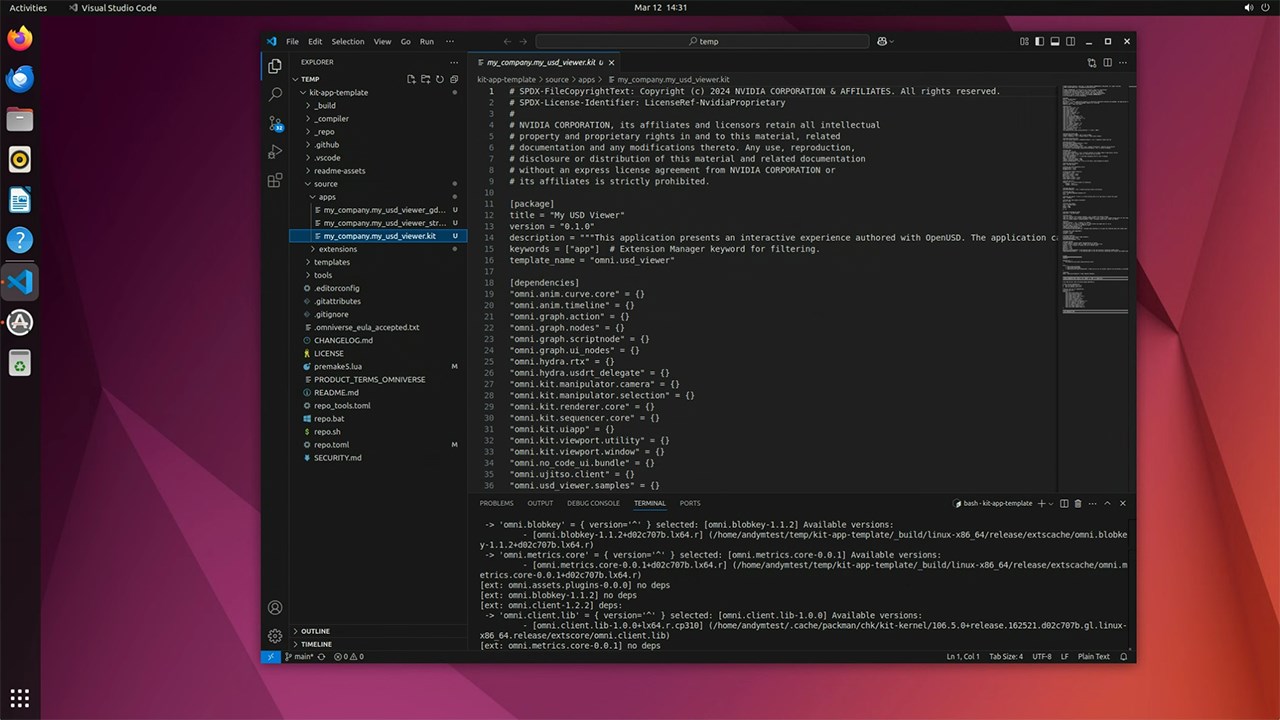The image size is (1280, 720).
Task: Kill the terminal with the trash icon
Action: pos(1078,503)
